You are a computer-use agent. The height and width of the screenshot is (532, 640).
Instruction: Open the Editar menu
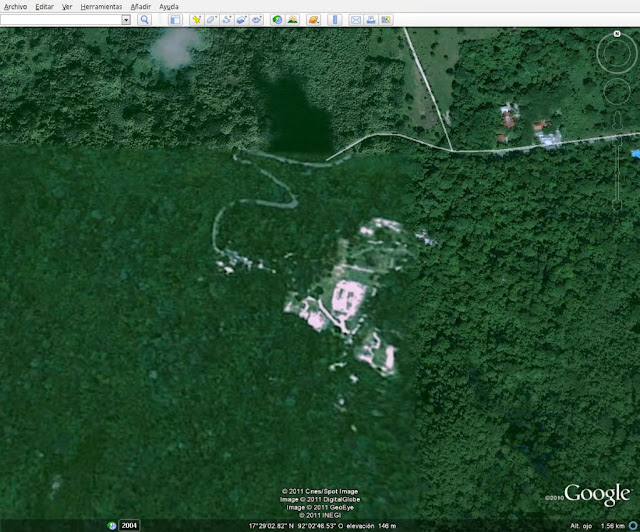44,7
